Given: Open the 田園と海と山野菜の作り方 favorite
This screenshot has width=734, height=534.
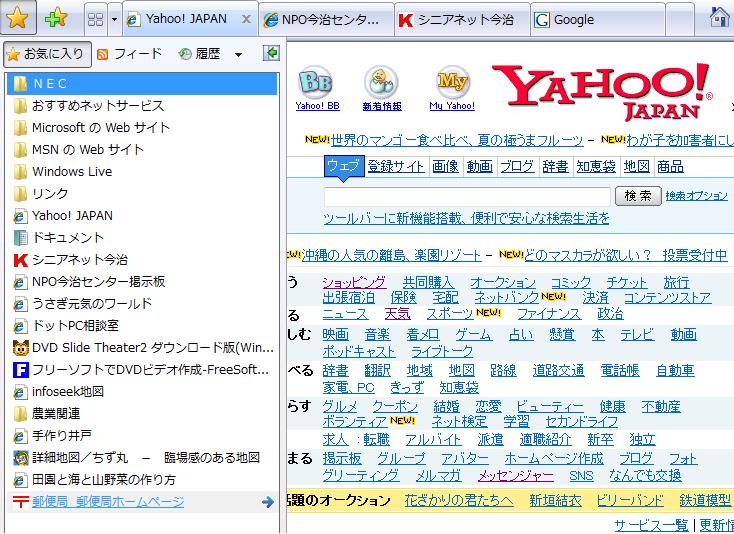Looking at the screenshot, I should click(142, 480).
